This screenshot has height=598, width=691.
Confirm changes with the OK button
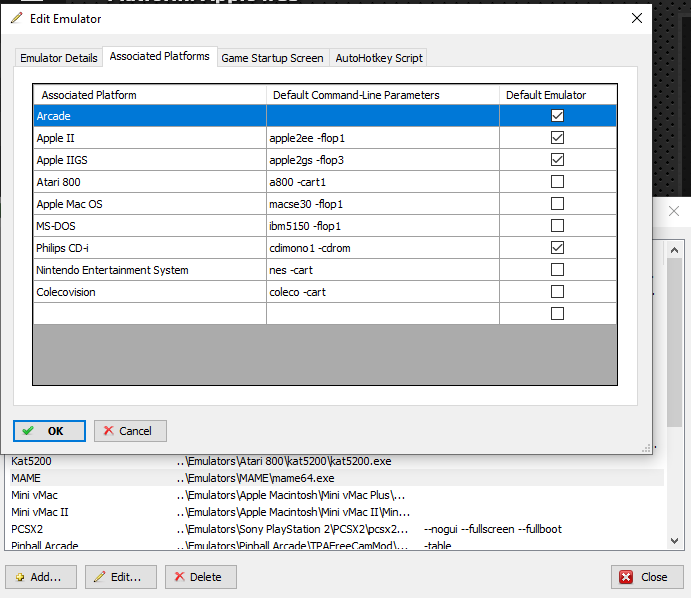(49, 431)
